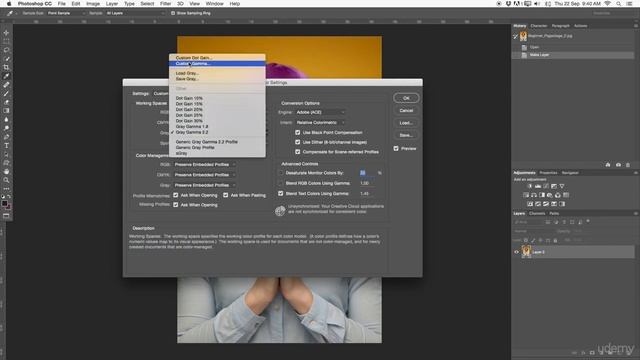
Task: Open CMYK policy Preserve Embedded Profiles dropdown
Action: (x=204, y=175)
